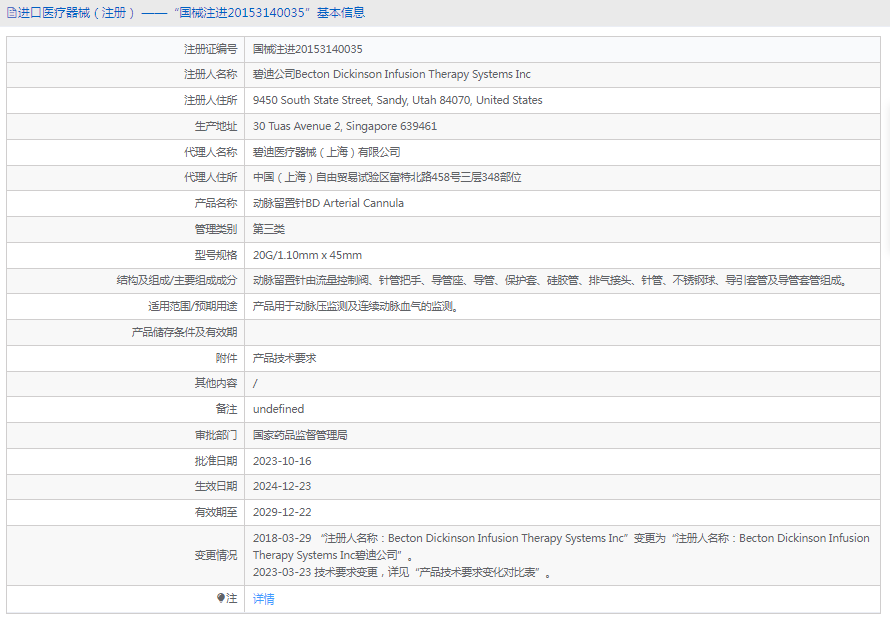890x621 pixels.
Task: Click the 注册证编号 row label
Action: (x=210, y=49)
